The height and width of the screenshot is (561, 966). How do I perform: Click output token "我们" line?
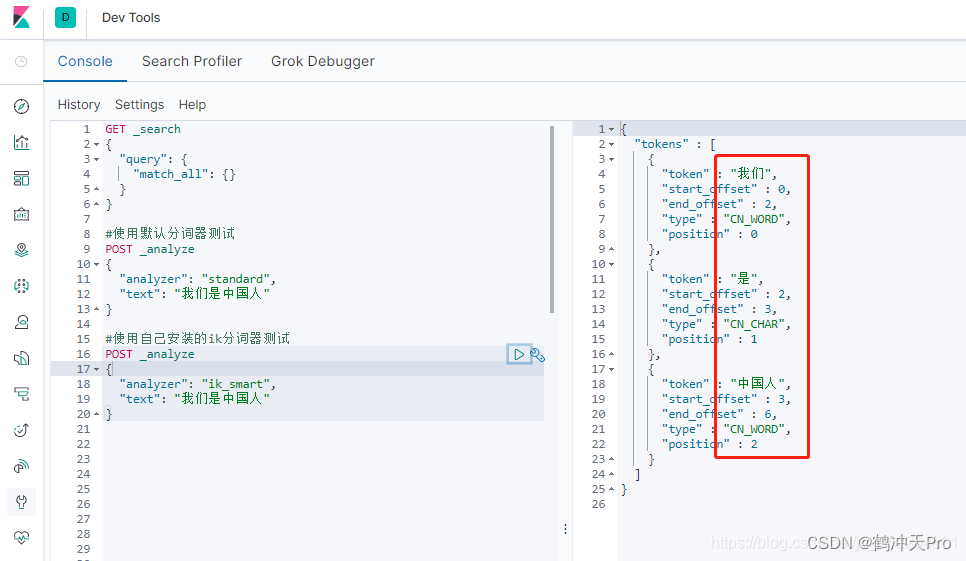click(720, 174)
